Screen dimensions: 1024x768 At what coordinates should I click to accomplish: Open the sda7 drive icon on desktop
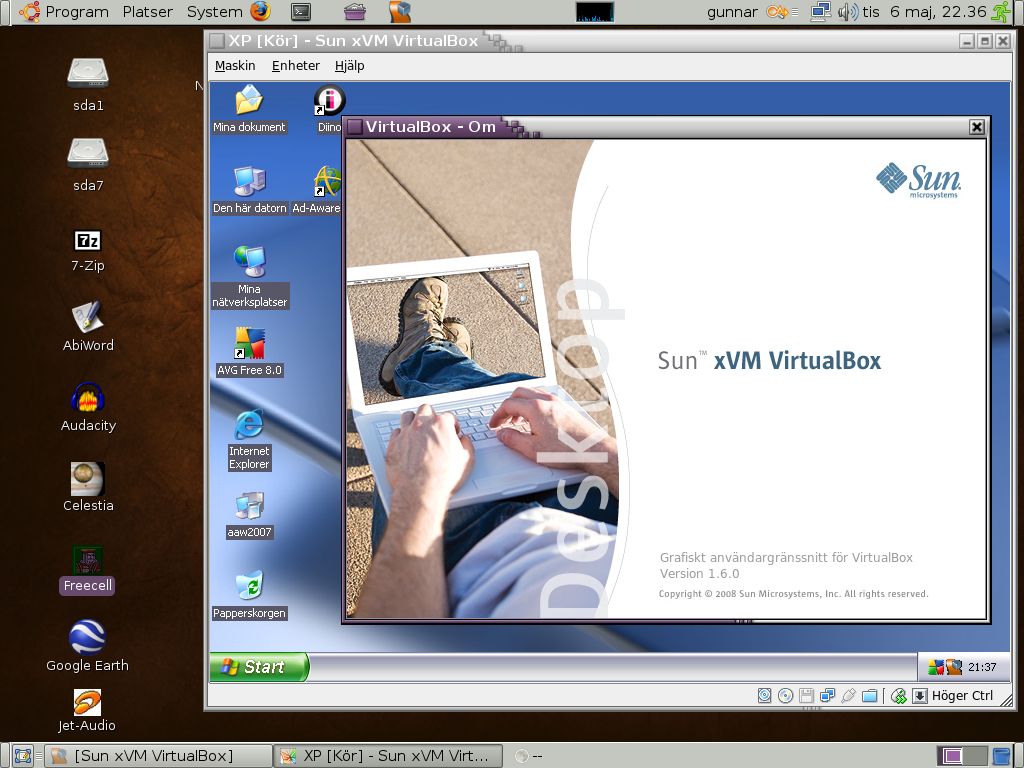(88, 153)
